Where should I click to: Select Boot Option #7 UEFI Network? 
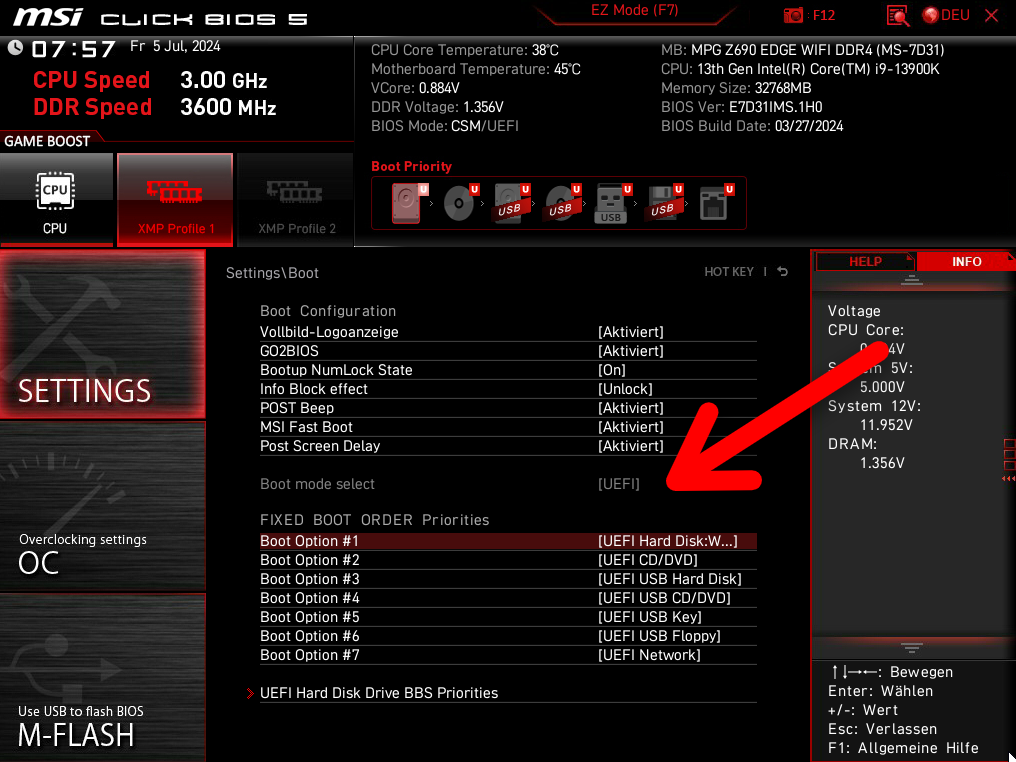pyautogui.click(x=508, y=655)
